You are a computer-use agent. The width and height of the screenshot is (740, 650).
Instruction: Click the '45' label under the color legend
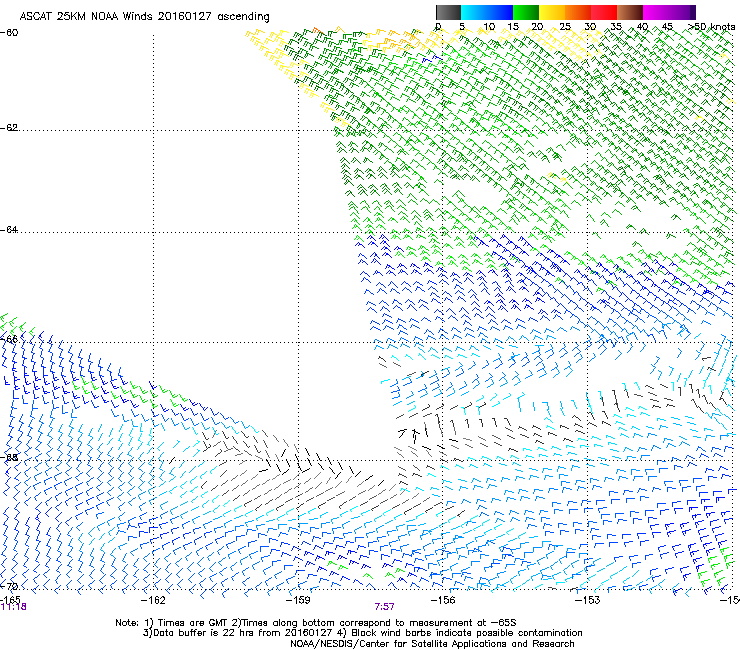[667, 27]
